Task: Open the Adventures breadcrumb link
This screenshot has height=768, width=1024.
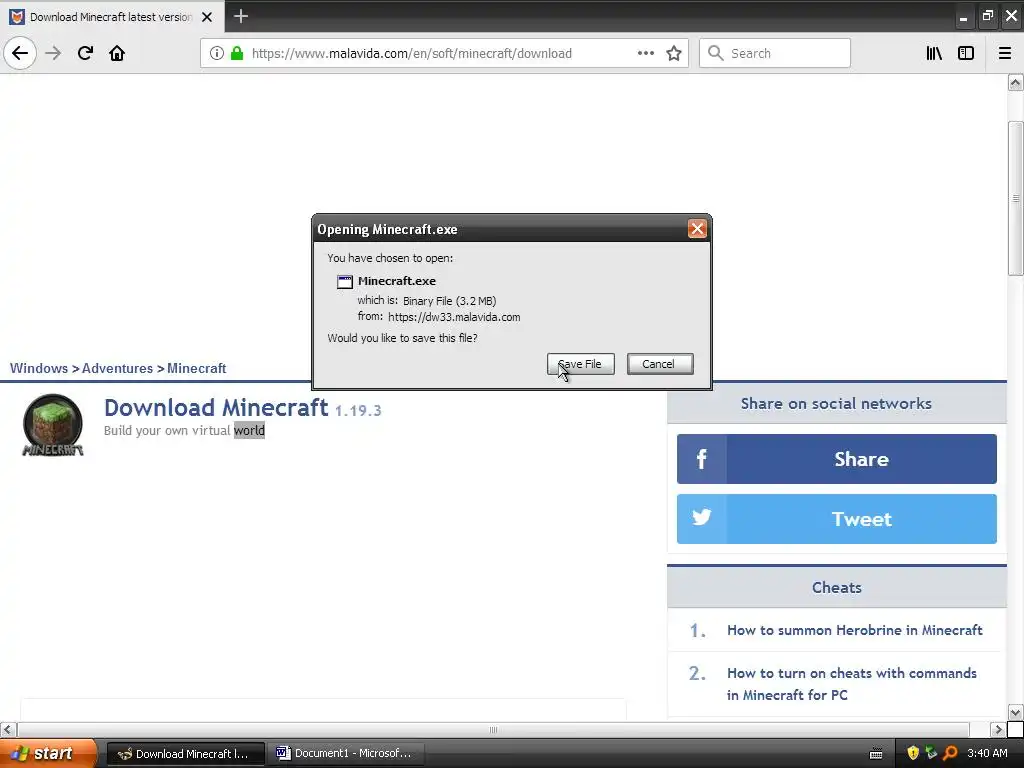Action: [x=118, y=368]
